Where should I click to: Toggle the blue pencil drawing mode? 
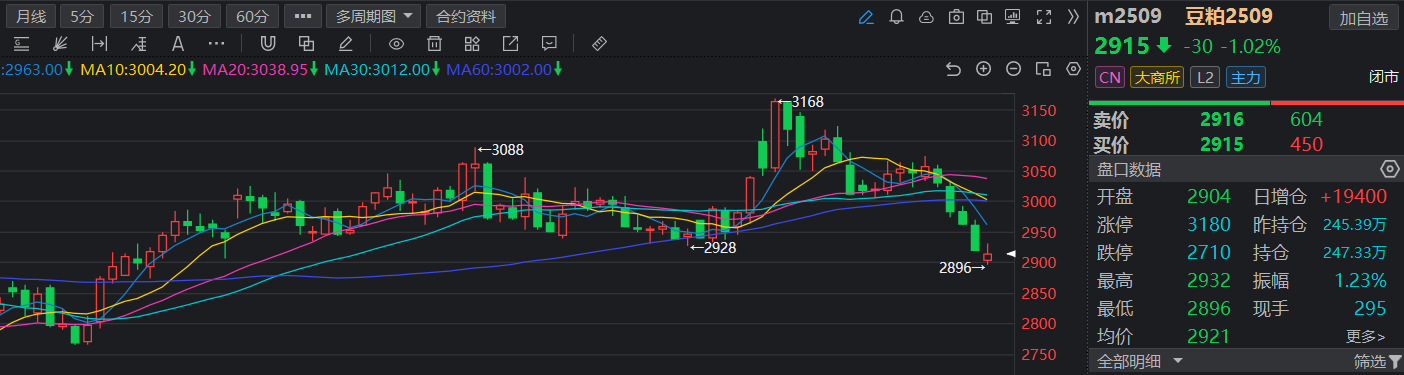[x=866, y=17]
